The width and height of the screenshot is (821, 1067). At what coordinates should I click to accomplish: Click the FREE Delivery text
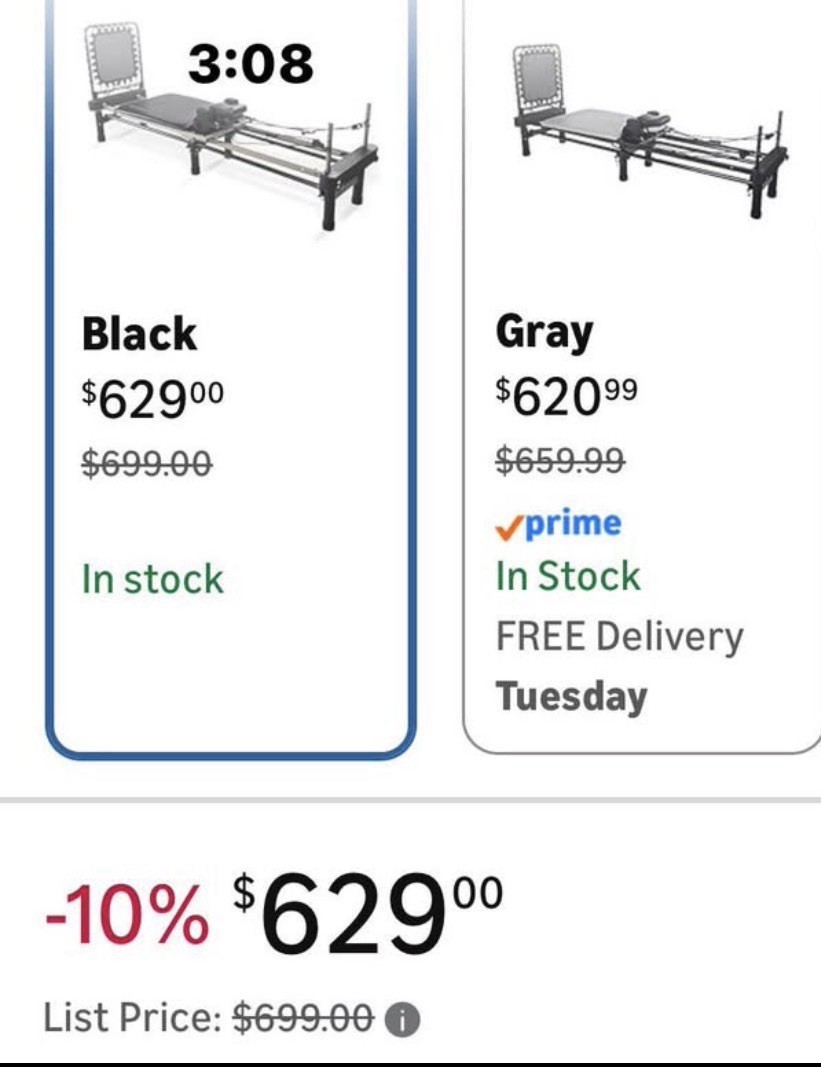click(619, 638)
